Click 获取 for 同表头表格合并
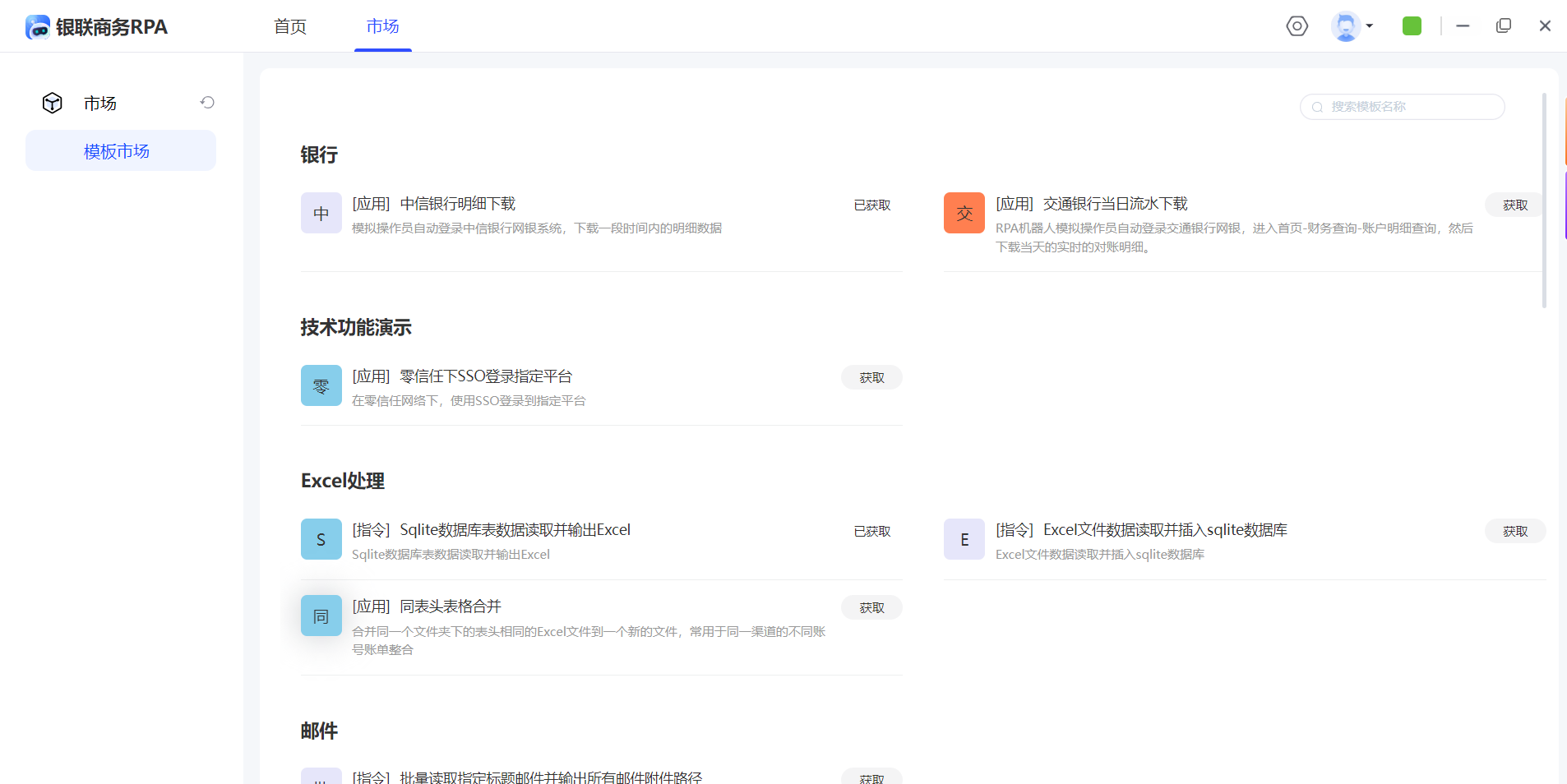This screenshot has width=1567, height=784. tap(871, 607)
